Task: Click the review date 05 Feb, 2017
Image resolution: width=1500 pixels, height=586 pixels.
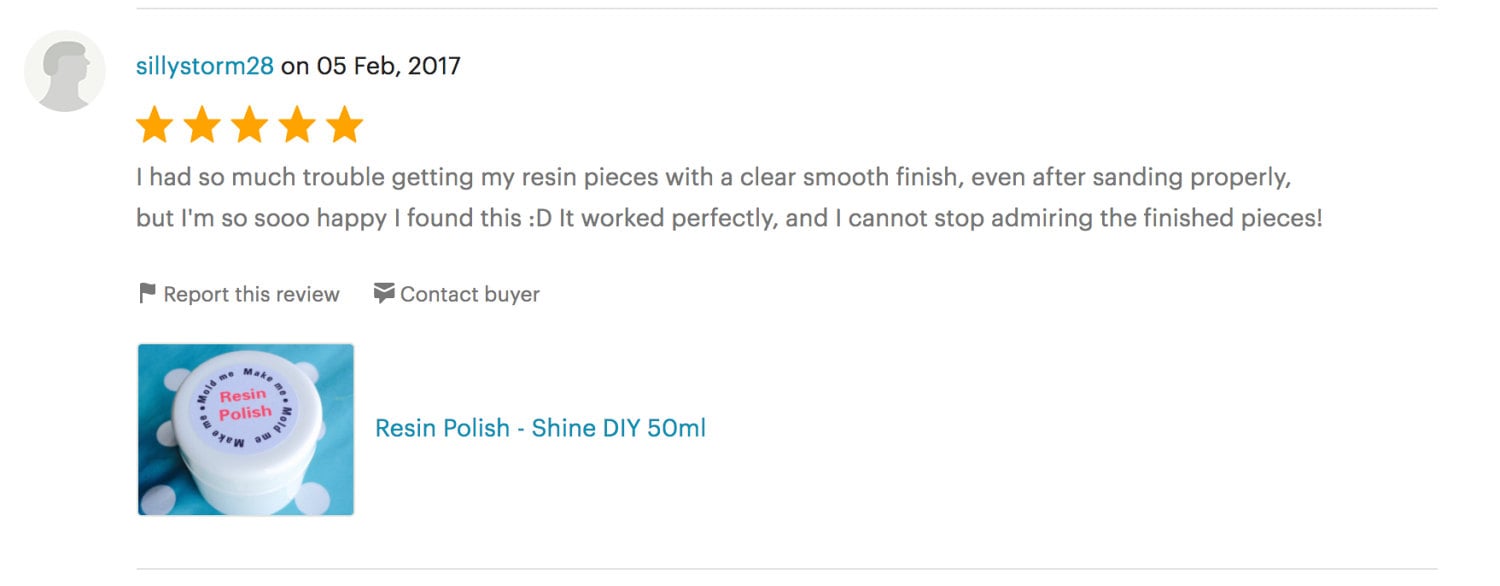Action: pyautogui.click(x=388, y=67)
